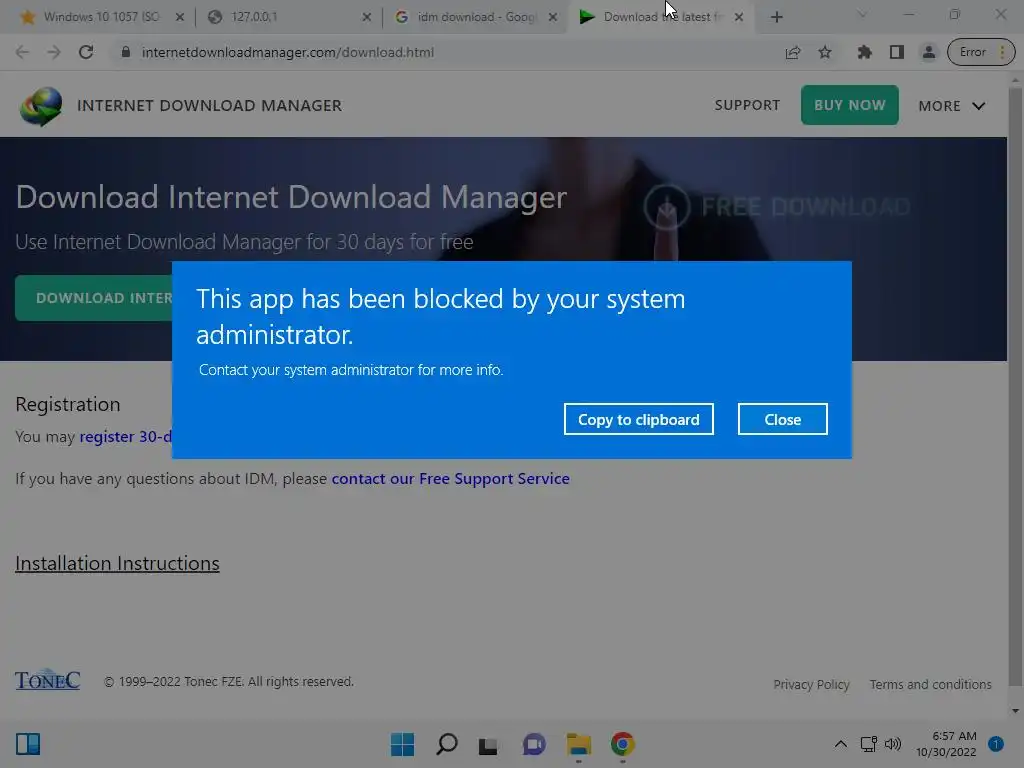Open the Chat app on taskbar
Screen dimensions: 1024x768
click(534, 744)
